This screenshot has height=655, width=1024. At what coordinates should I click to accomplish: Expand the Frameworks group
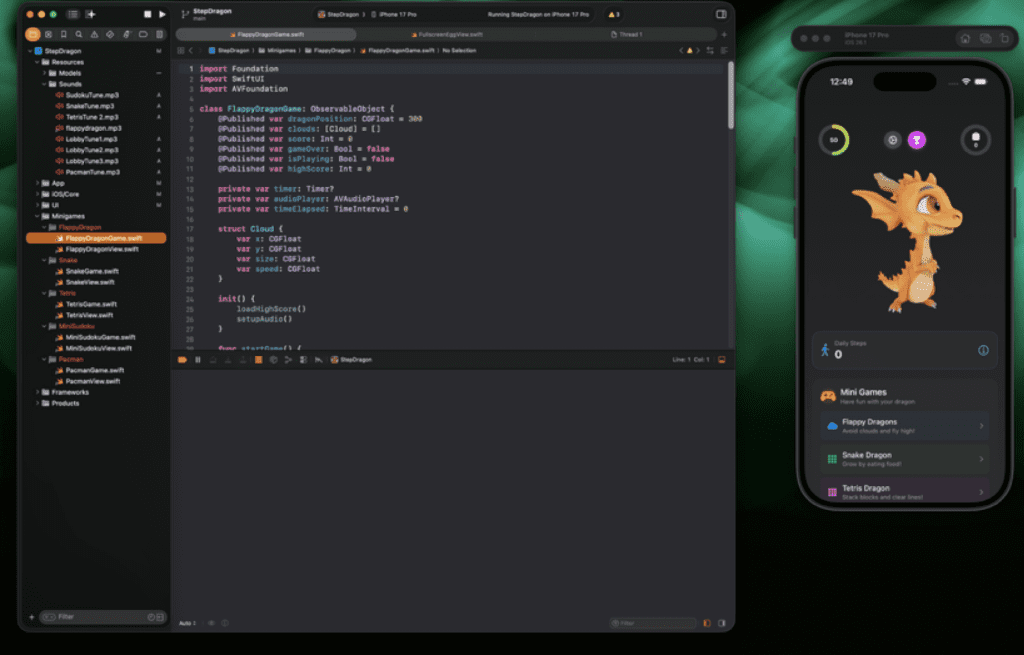coord(38,392)
